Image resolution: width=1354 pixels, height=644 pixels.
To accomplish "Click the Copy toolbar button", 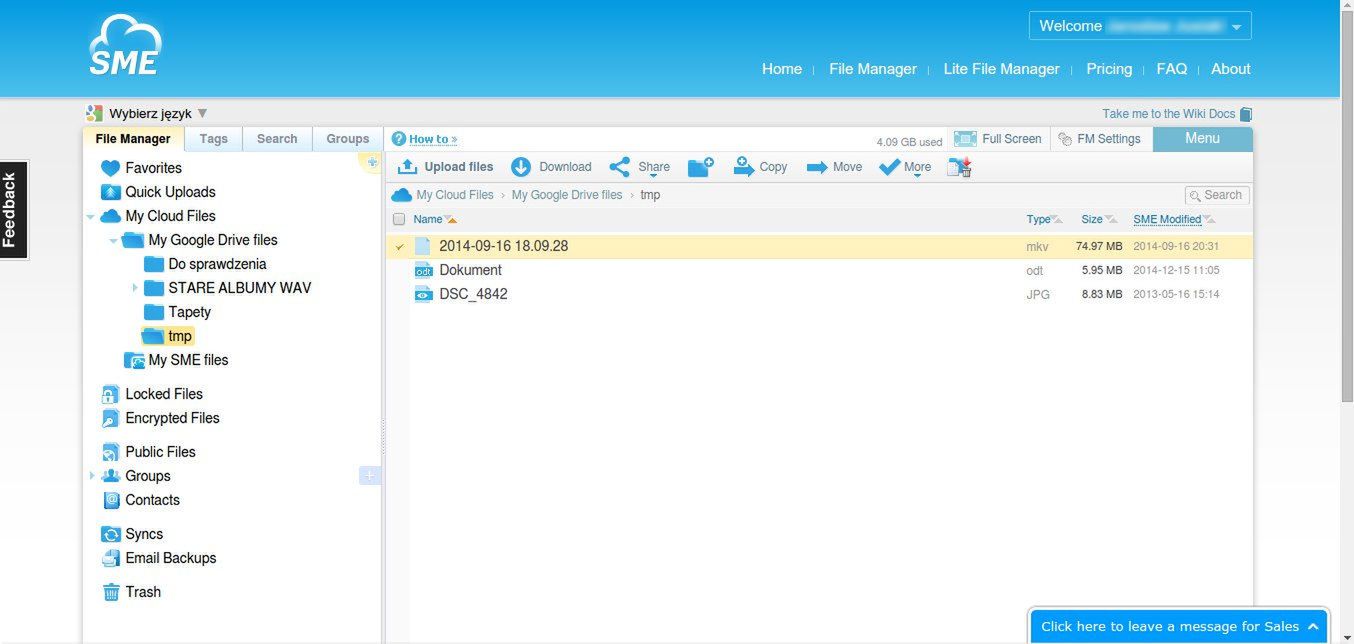I will (760, 167).
